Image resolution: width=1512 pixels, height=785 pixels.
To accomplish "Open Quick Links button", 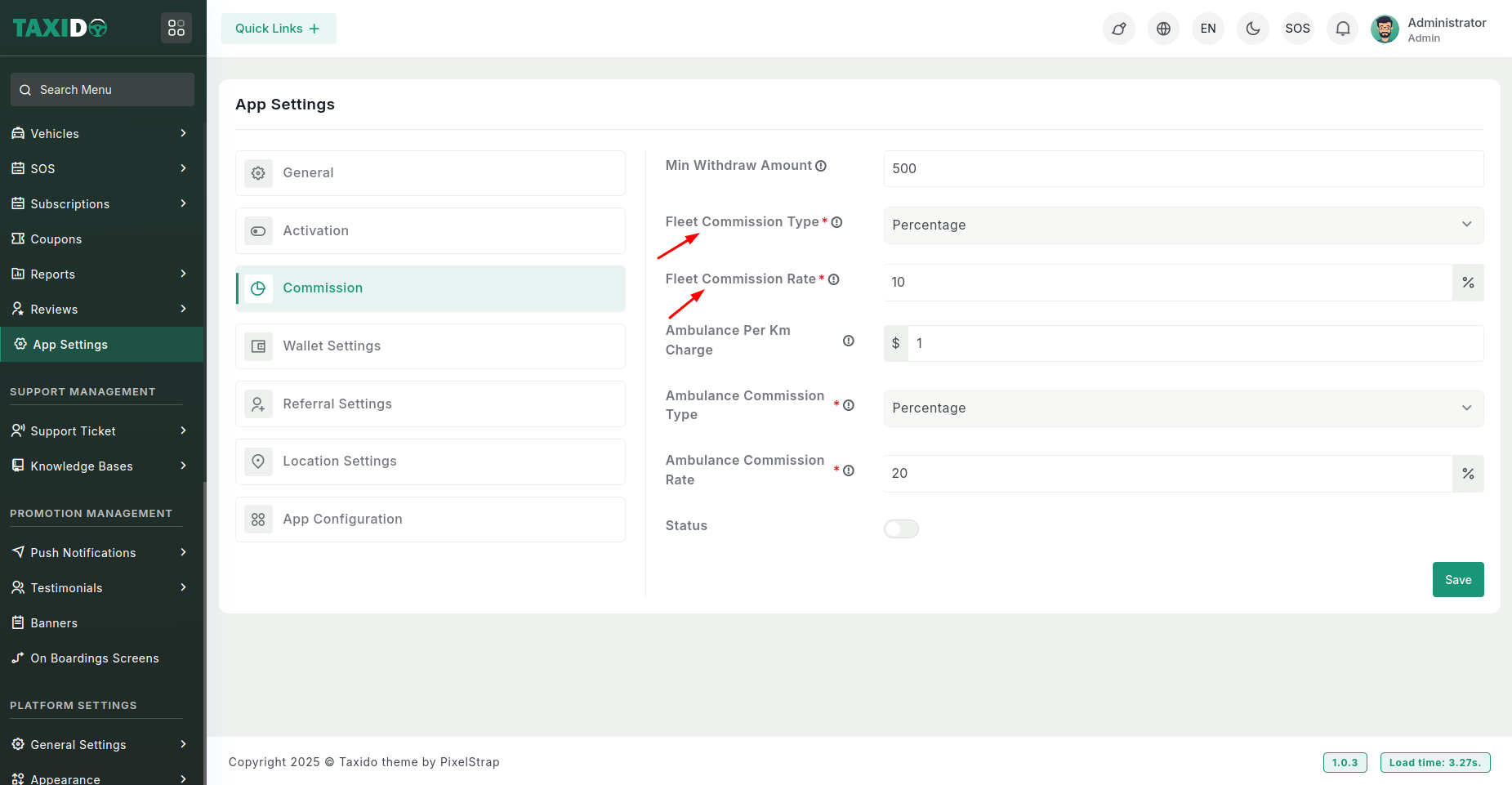I will pos(278,29).
